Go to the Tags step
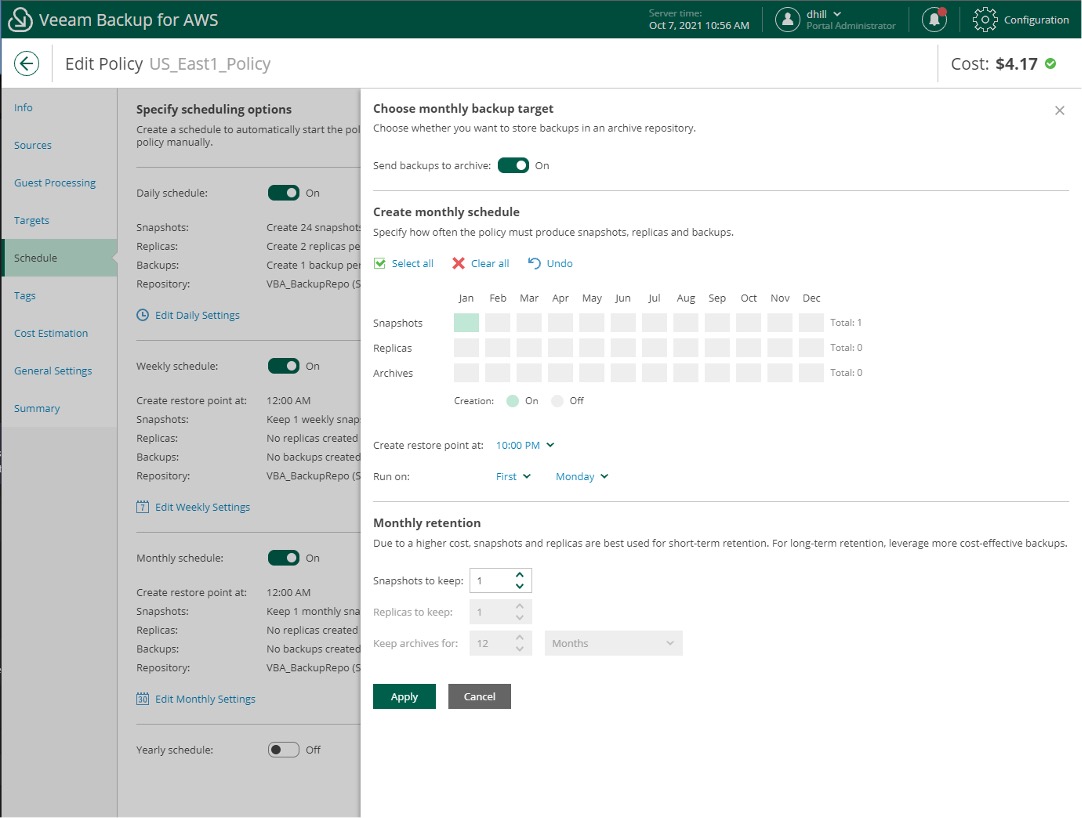 pos(25,295)
